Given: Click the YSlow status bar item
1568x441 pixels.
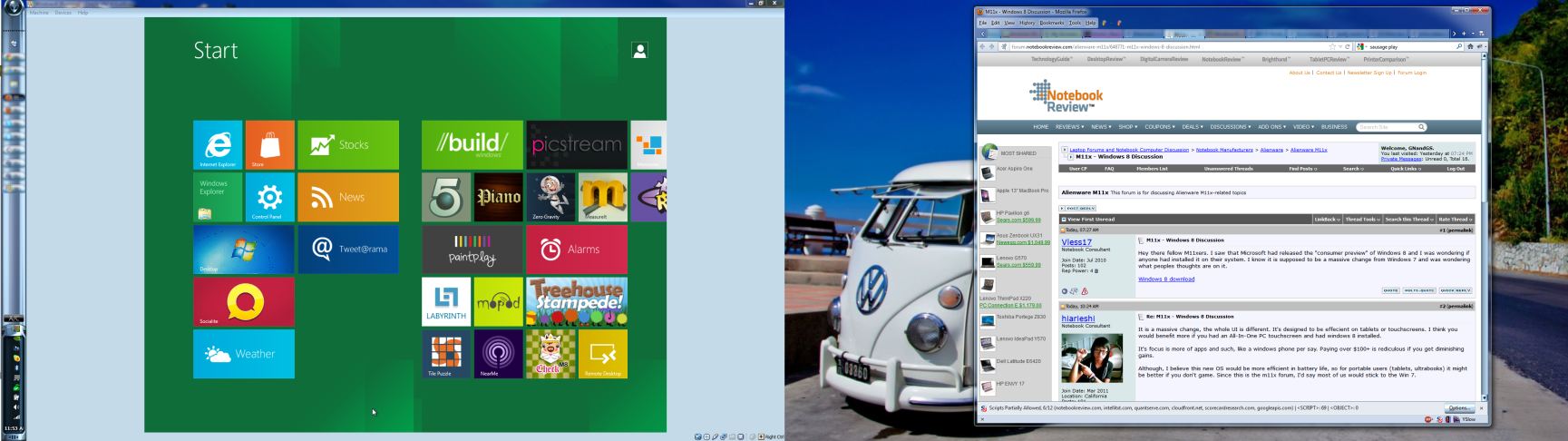Looking at the screenshot, I should click(x=1469, y=419).
